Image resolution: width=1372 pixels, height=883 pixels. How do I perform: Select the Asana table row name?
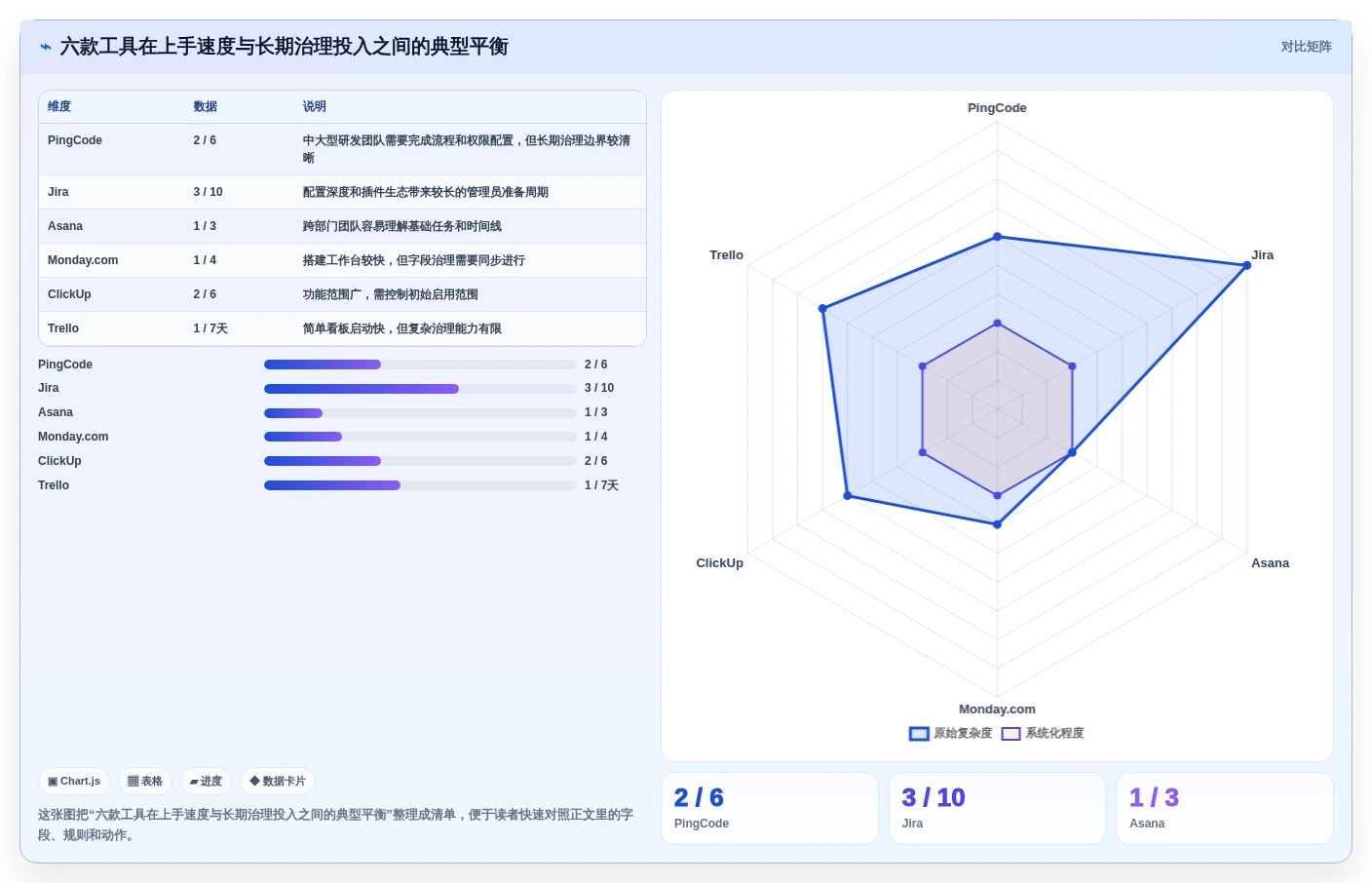pyautogui.click(x=65, y=226)
